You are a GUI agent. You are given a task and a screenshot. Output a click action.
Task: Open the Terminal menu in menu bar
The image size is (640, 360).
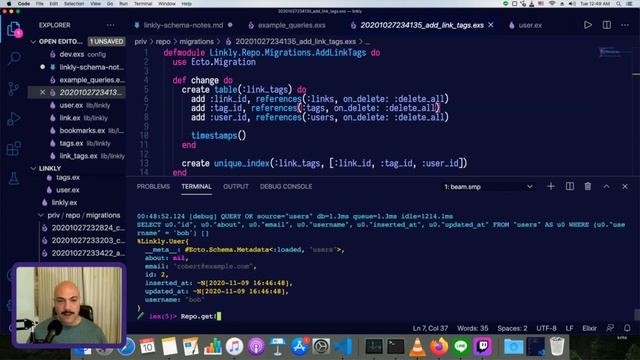[x=143, y=4]
